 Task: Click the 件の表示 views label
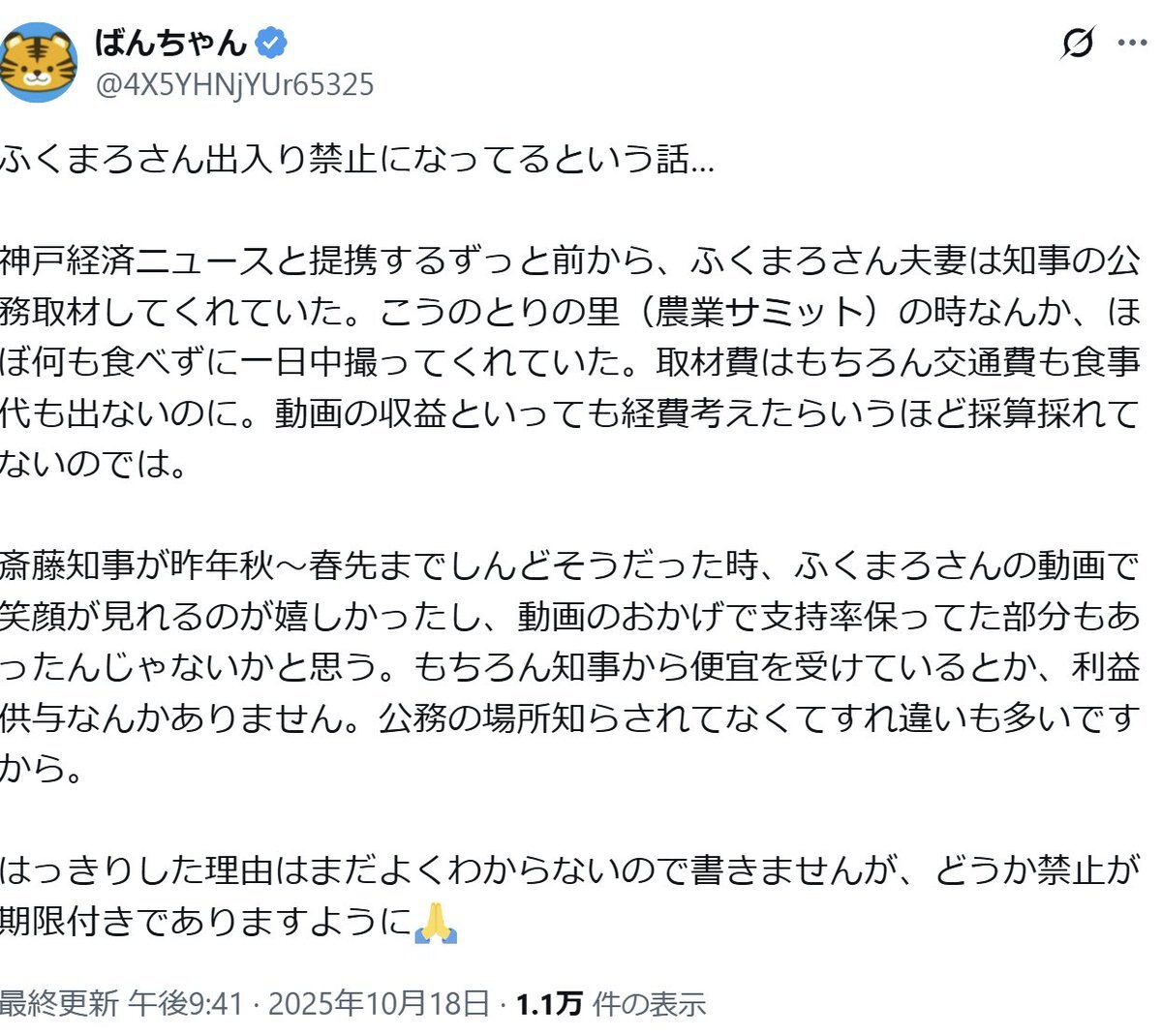coord(649,1004)
